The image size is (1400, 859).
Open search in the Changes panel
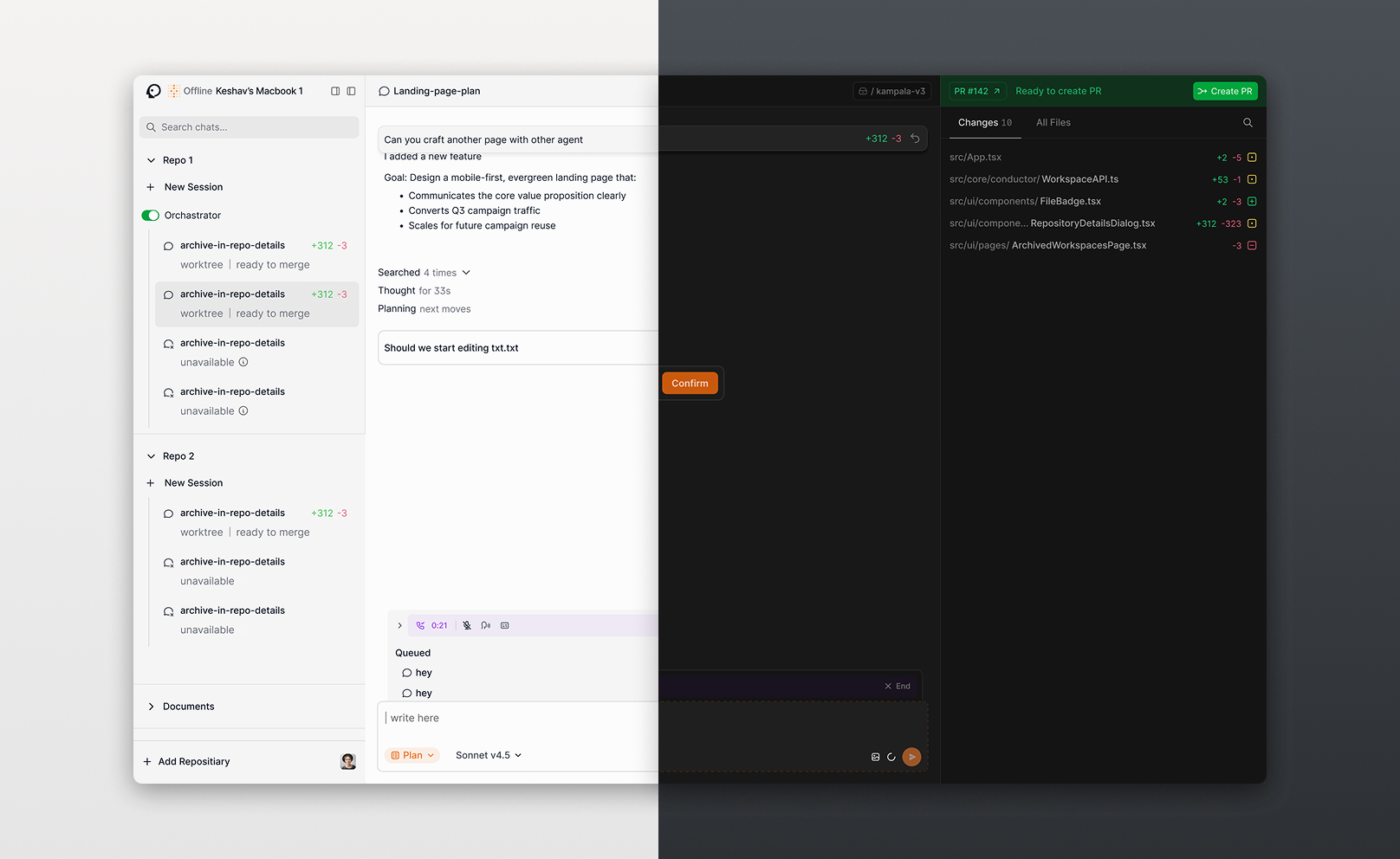[x=1248, y=123]
